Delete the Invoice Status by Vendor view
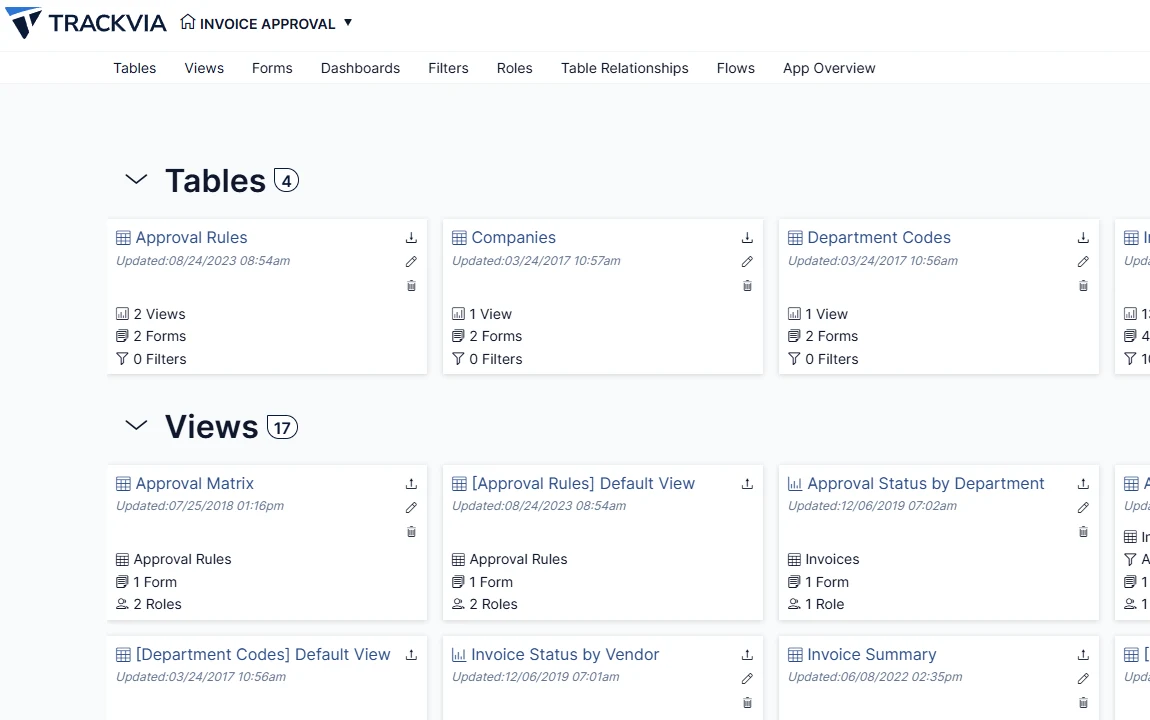1150x720 pixels. (747, 703)
